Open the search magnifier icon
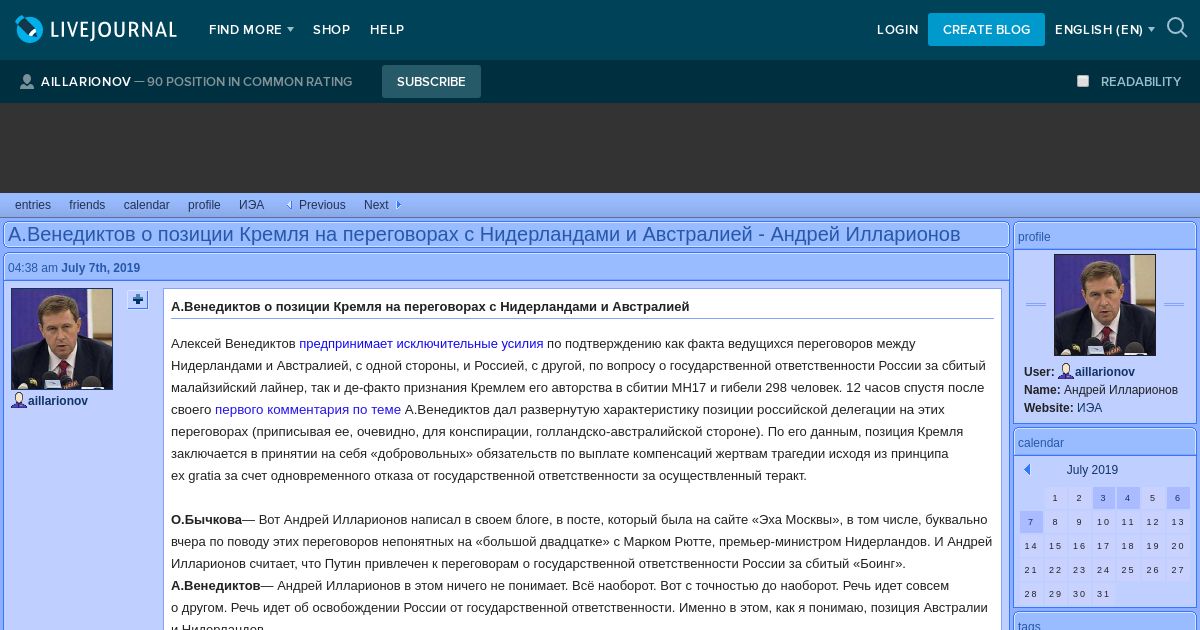Viewport: 1200px width, 630px height. 1177,28
